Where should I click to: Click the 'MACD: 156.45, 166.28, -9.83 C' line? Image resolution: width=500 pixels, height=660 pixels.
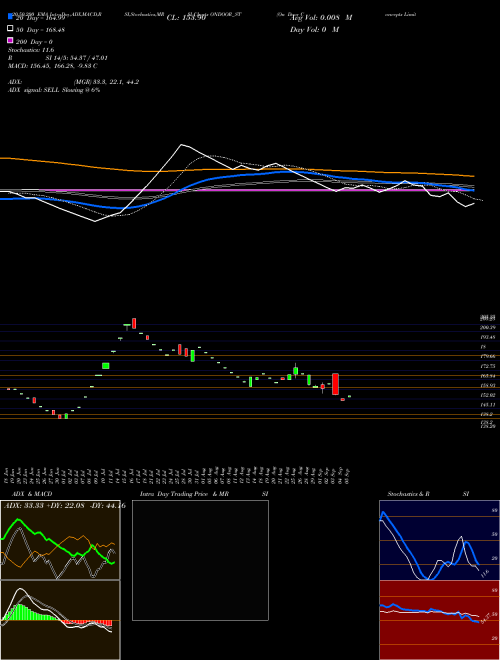53,66
